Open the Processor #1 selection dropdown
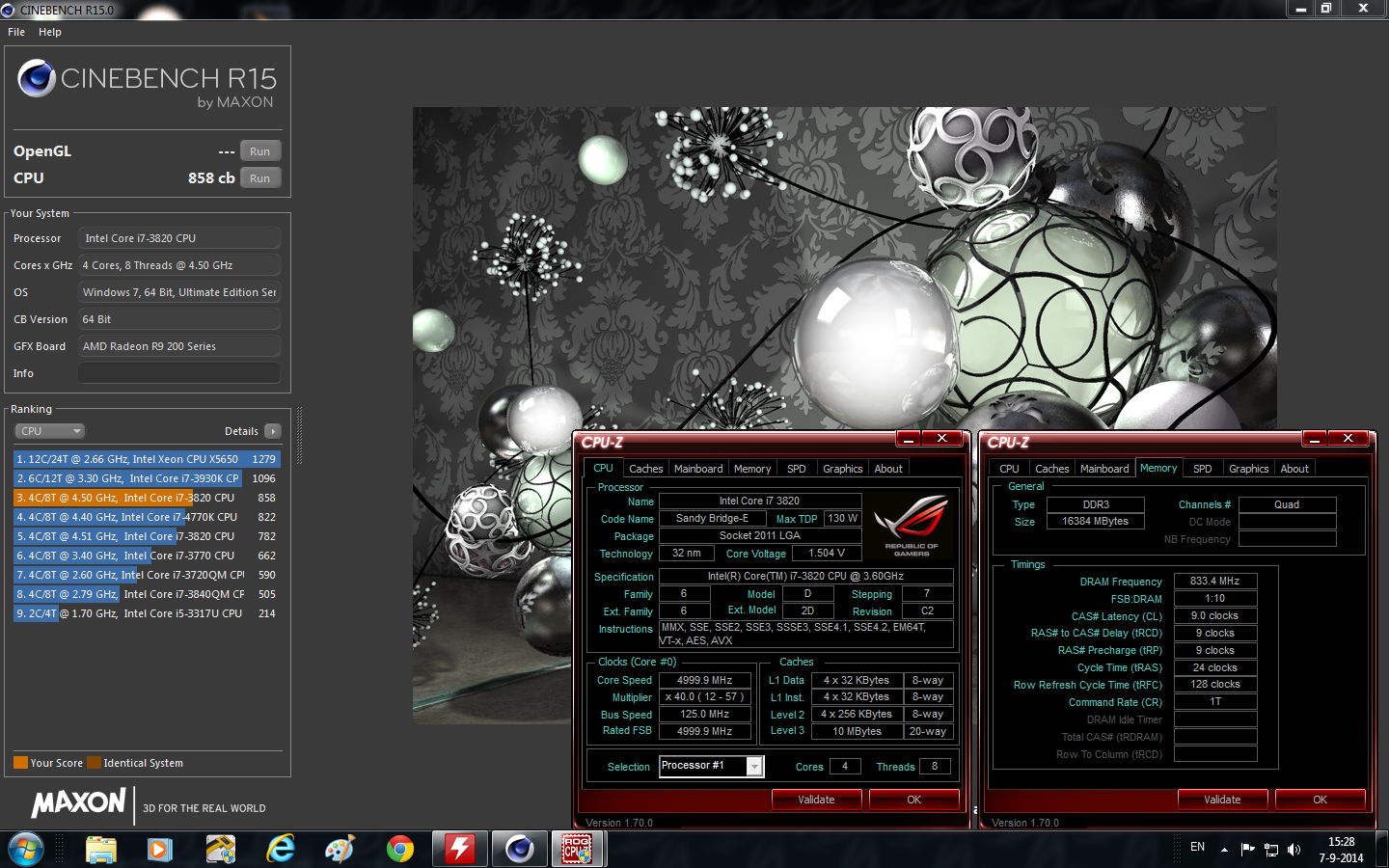1389x868 pixels. point(712,766)
